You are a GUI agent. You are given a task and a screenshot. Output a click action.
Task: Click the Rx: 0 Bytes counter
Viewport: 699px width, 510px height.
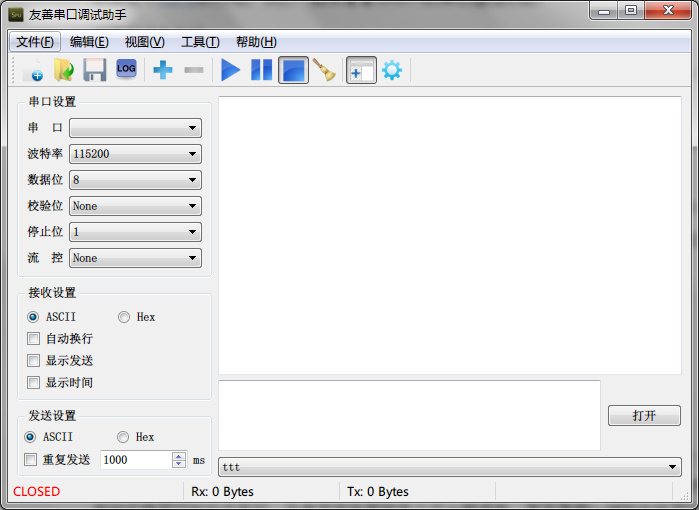(222, 491)
